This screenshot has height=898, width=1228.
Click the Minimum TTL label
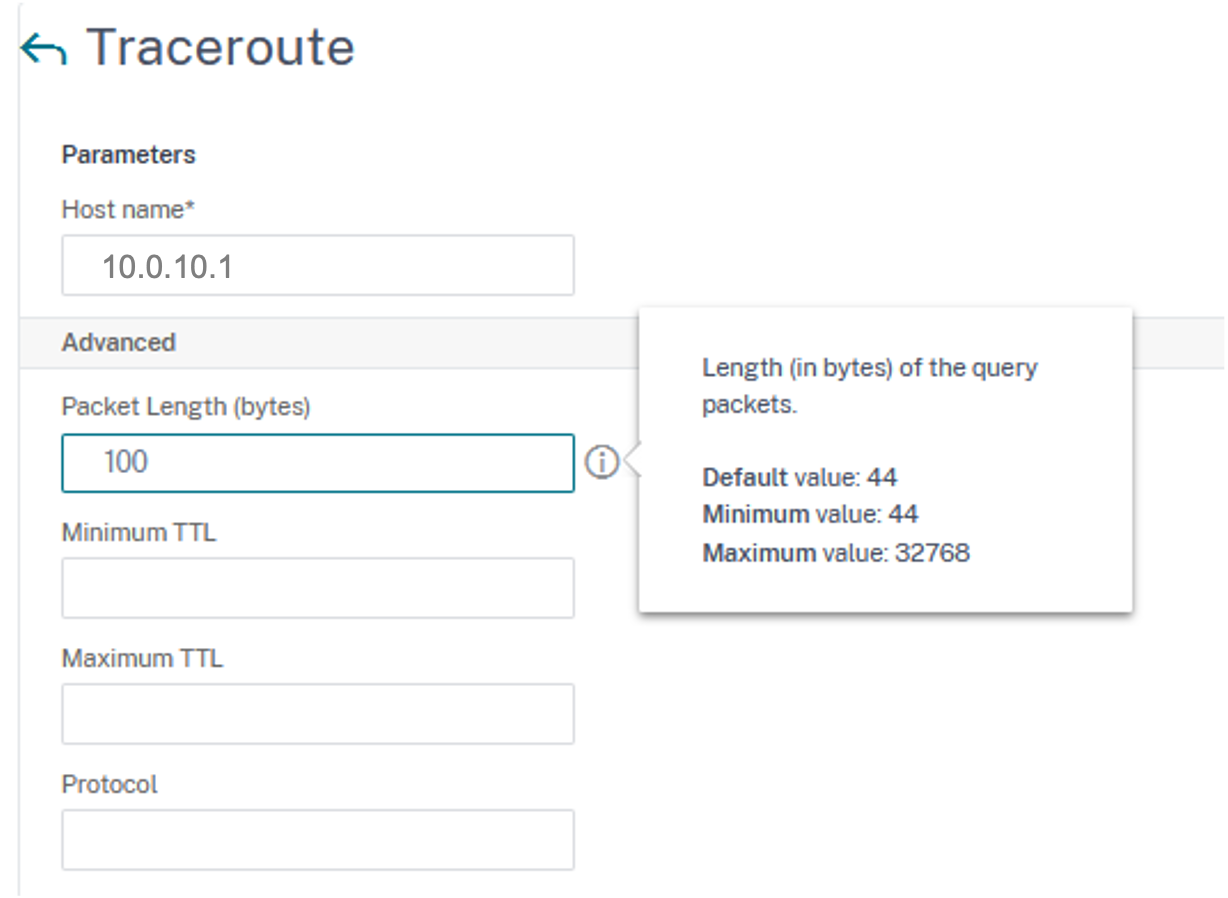point(139,532)
